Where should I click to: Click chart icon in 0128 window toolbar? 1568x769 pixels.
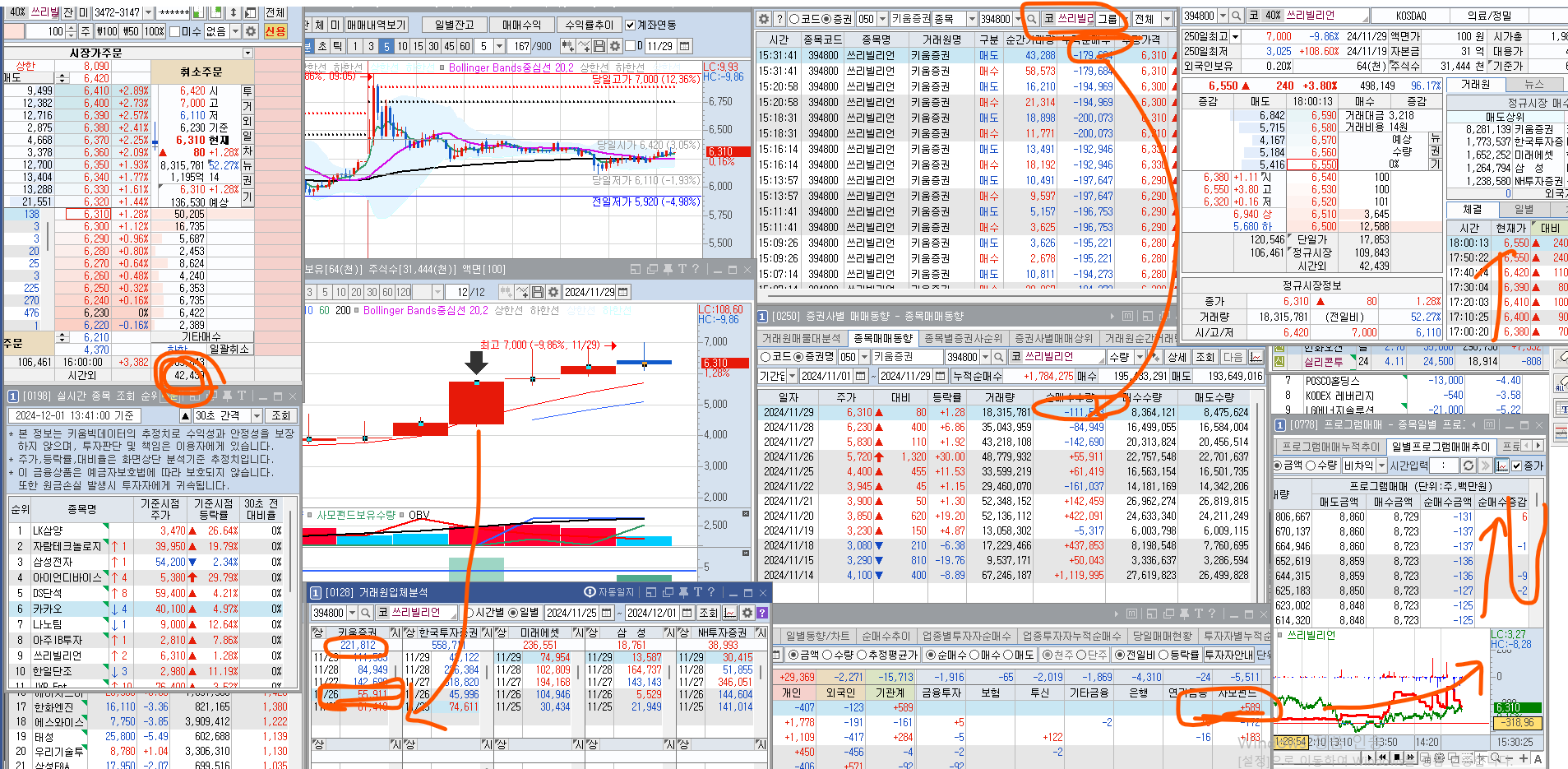[730, 613]
